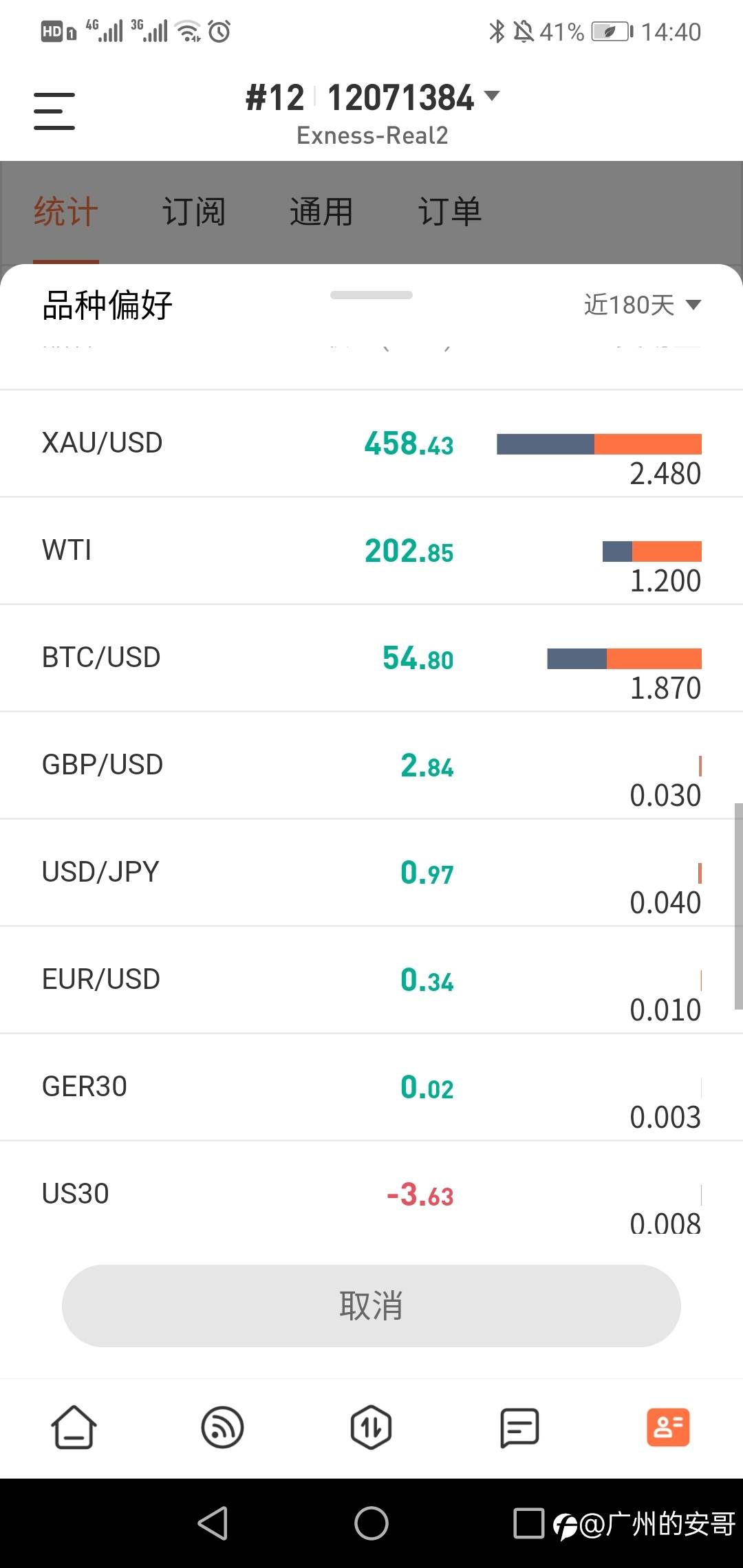Expand the account selector arrow beside 12071384
This screenshot has width=743, height=1568.
point(492,96)
